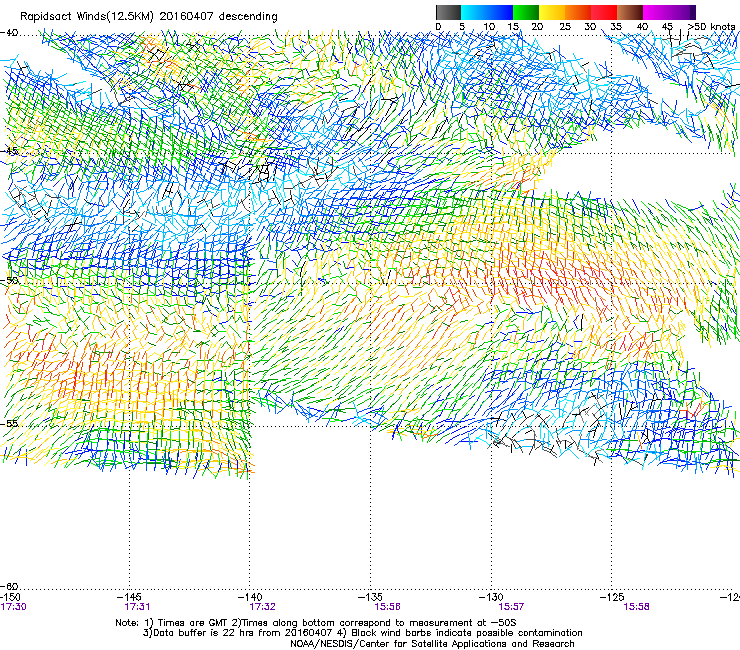This screenshot has height=650, width=740.
Task: Click the yellow 20-25 knots legend swatch
Action: (x=552, y=12)
